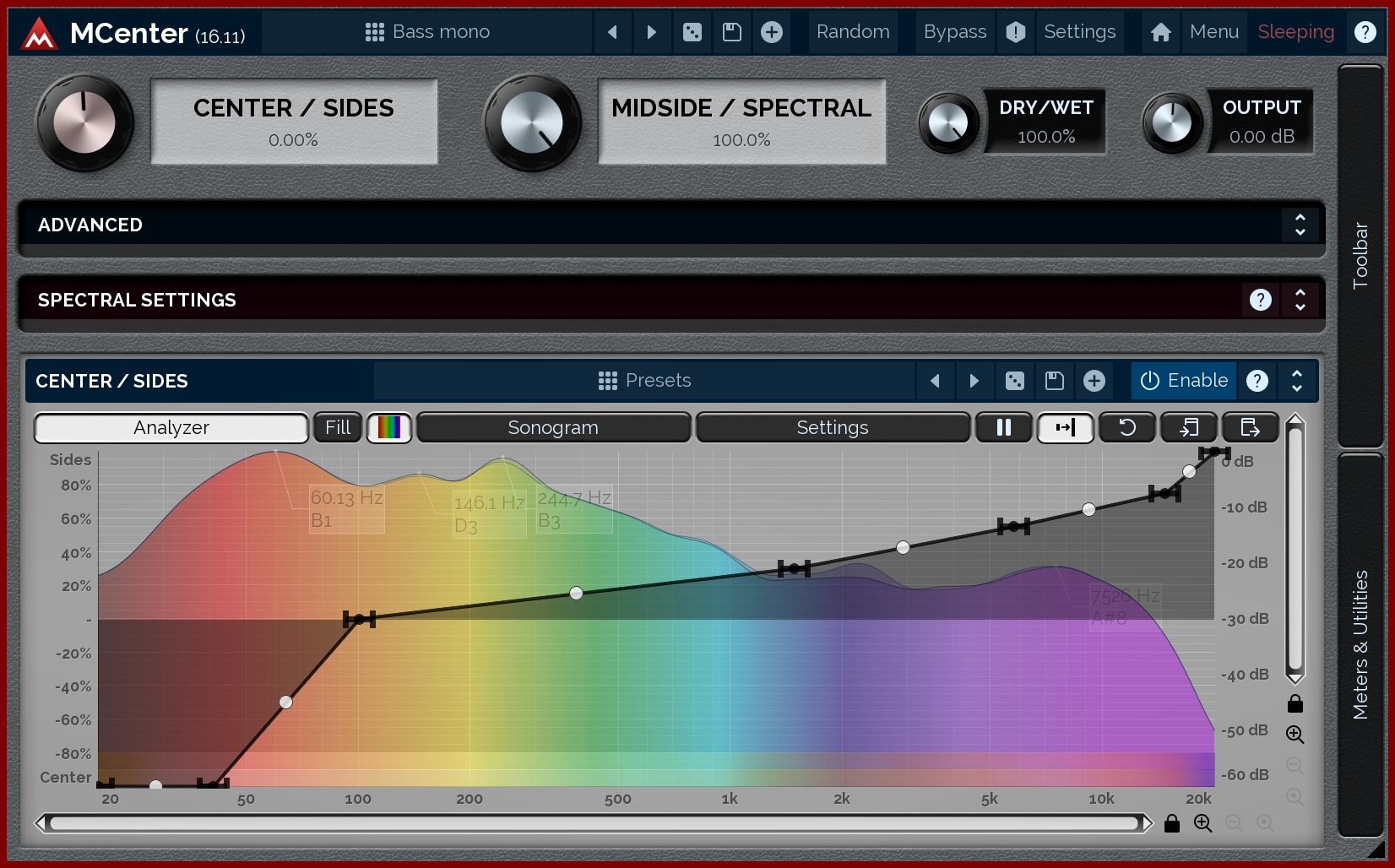
Task: Toggle the Sonogram view
Action: coord(553,427)
